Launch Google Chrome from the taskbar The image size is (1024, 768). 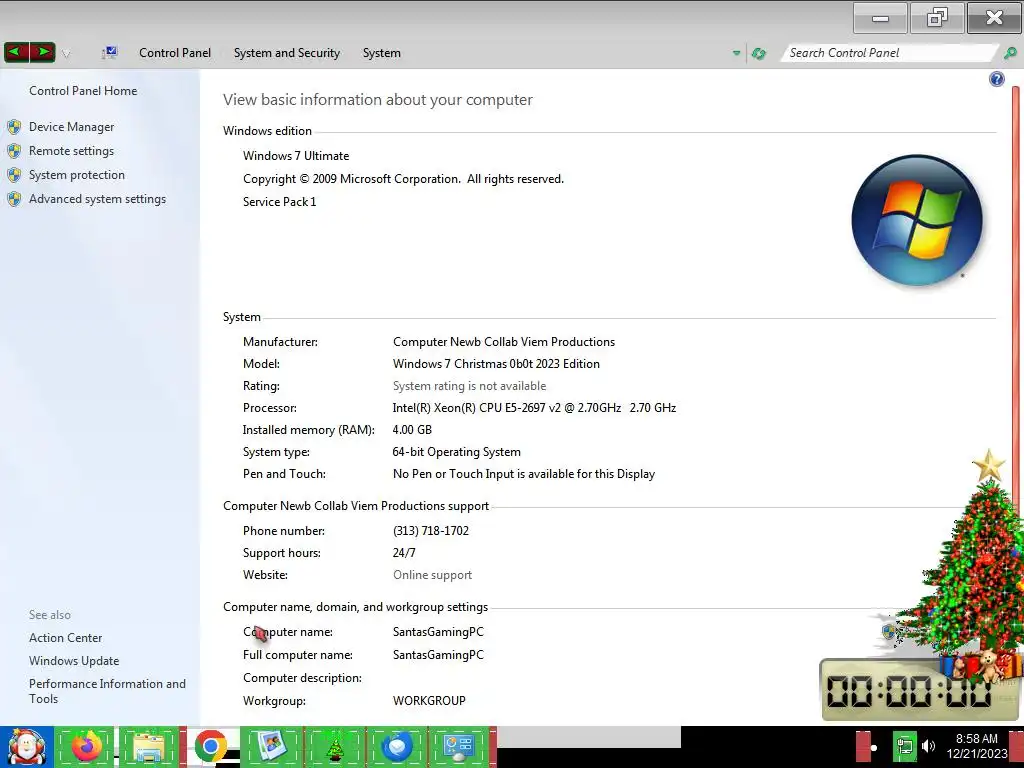210,747
